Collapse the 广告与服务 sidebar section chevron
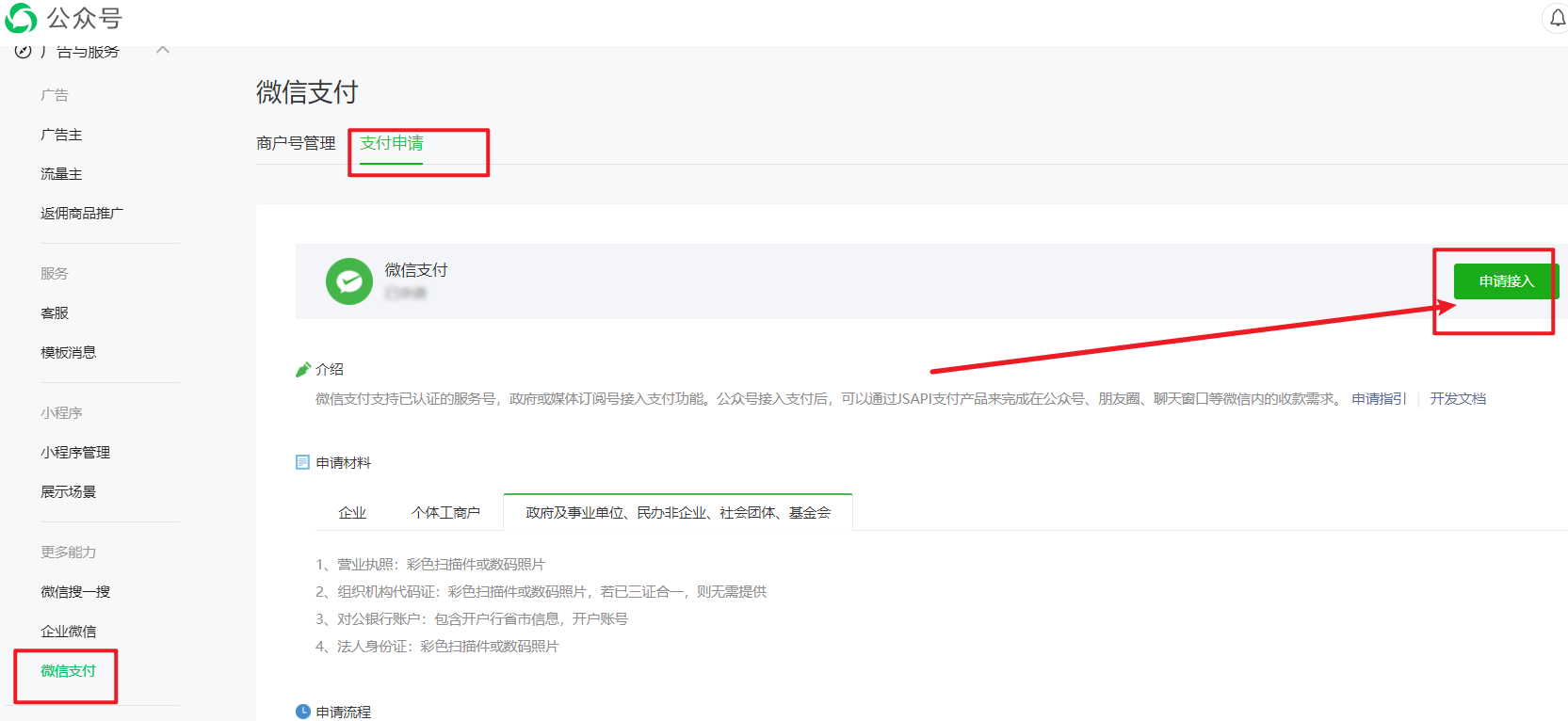Image resolution: width=1568 pixels, height=721 pixels. click(163, 50)
